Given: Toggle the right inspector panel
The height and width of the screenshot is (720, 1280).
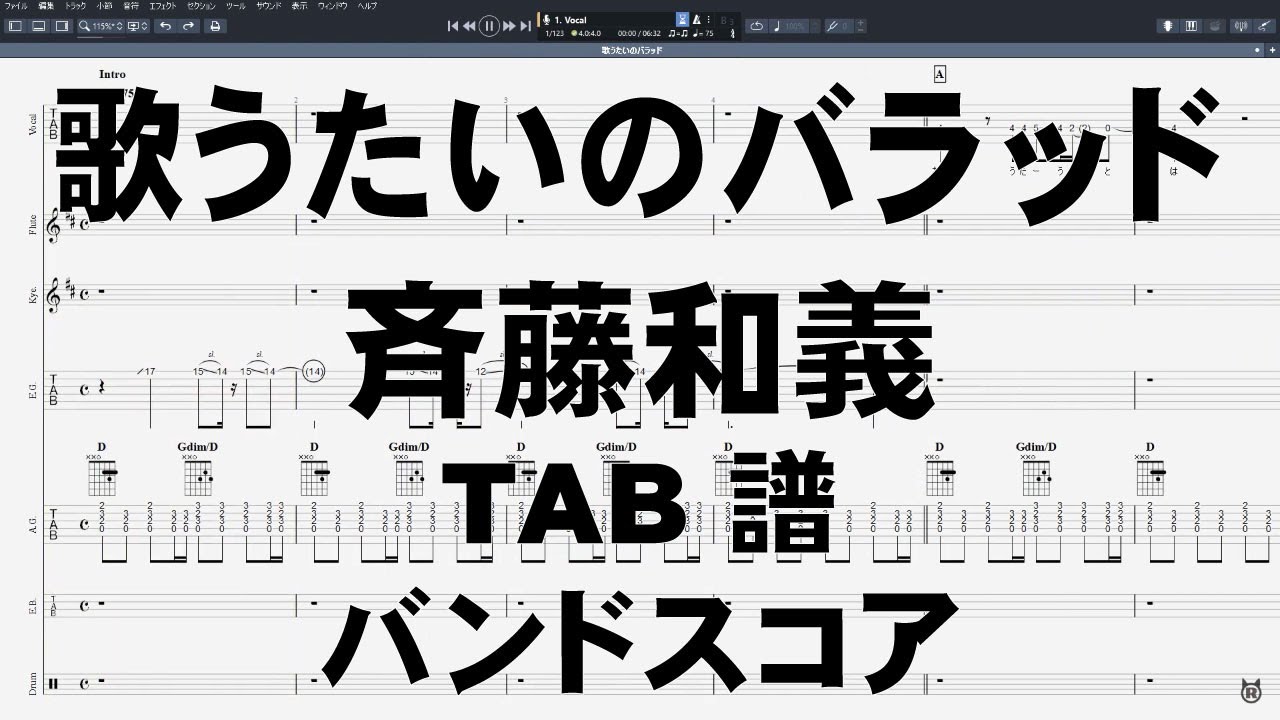Looking at the screenshot, I should point(62,26).
